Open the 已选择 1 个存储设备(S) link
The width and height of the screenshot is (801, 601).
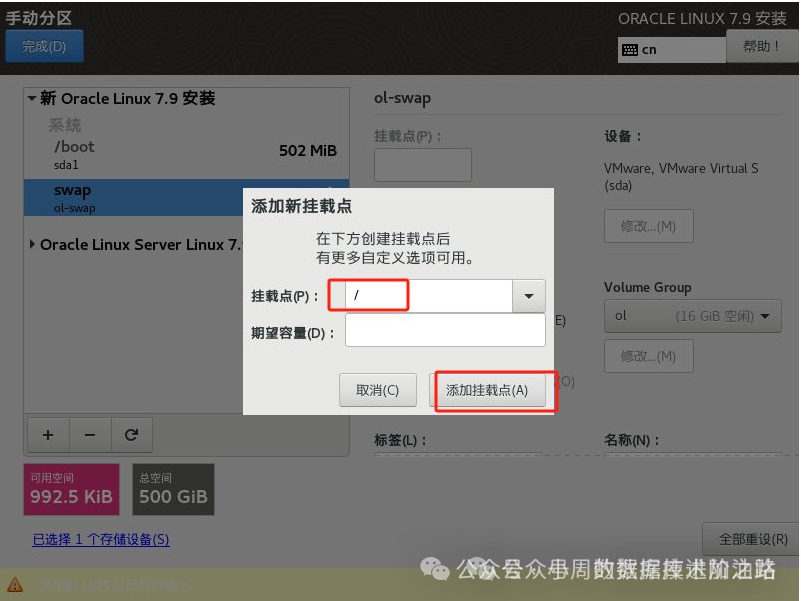tap(101, 539)
